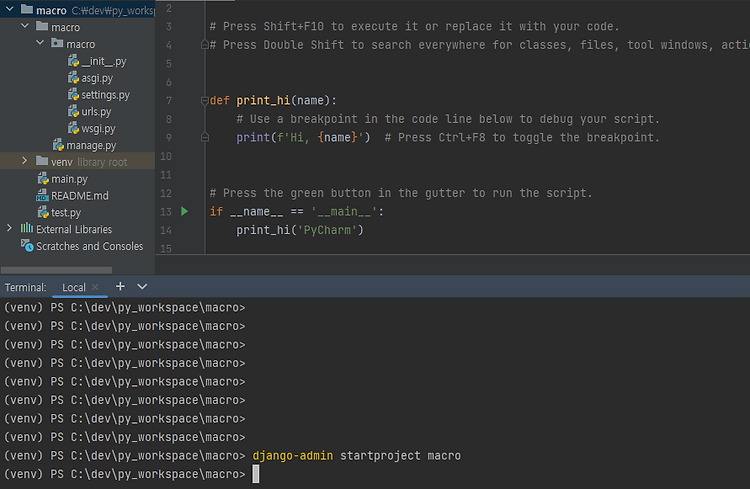Image resolution: width=750 pixels, height=489 pixels.
Task: Open the terminal options dropdown chevron
Action: (x=142, y=287)
